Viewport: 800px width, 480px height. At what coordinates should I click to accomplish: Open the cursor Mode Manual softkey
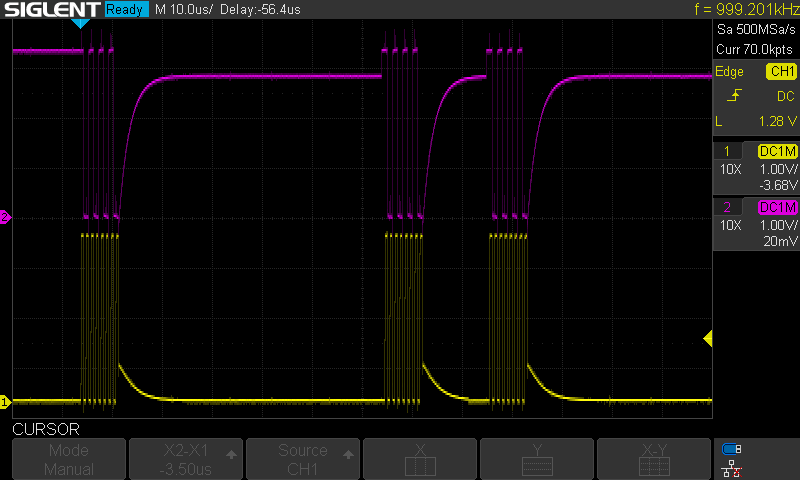tap(69, 459)
